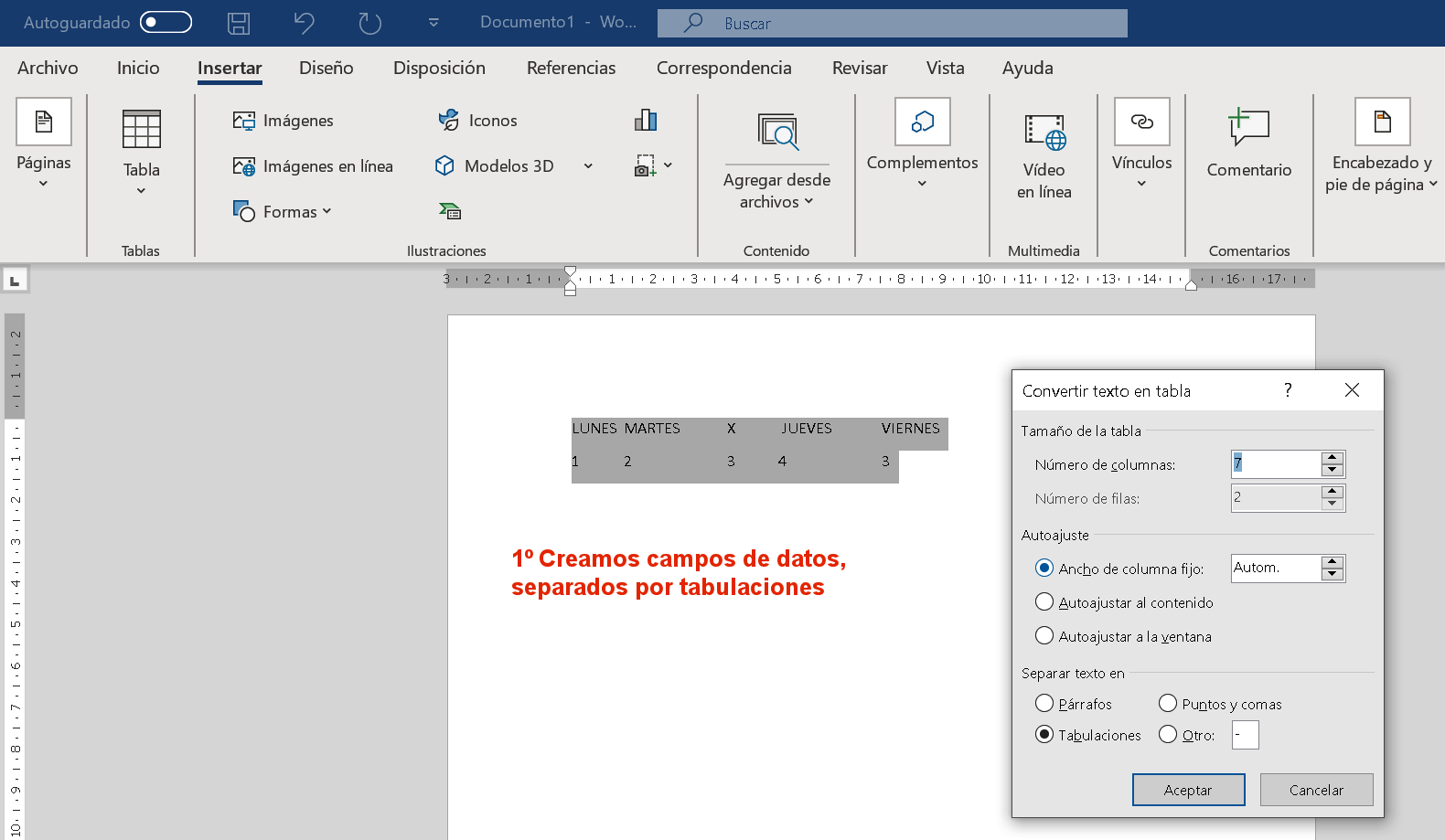Insert Imágenes en línea
The height and width of the screenshot is (840, 1445).
[x=313, y=166]
